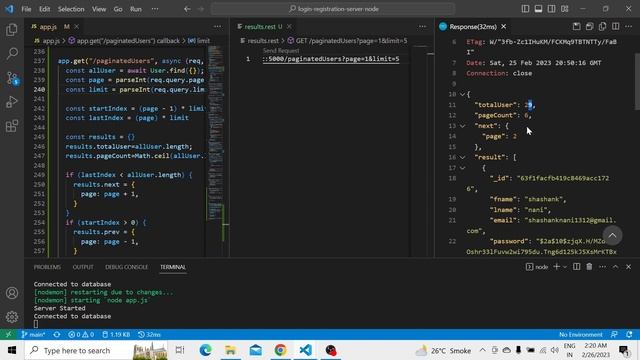Toggle the secondary side bar layout icon

(x=551, y=9)
